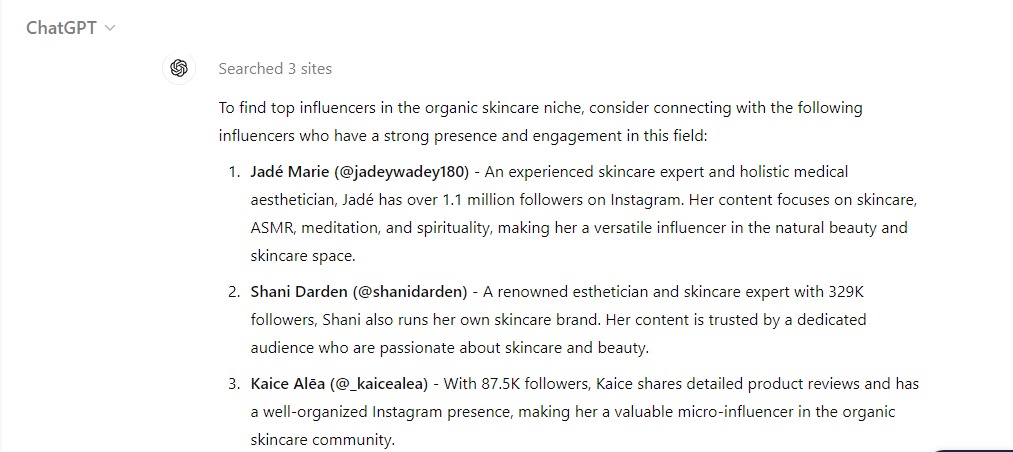
Task: Click the dark rounded element at bottom-right edge
Action: point(974,450)
